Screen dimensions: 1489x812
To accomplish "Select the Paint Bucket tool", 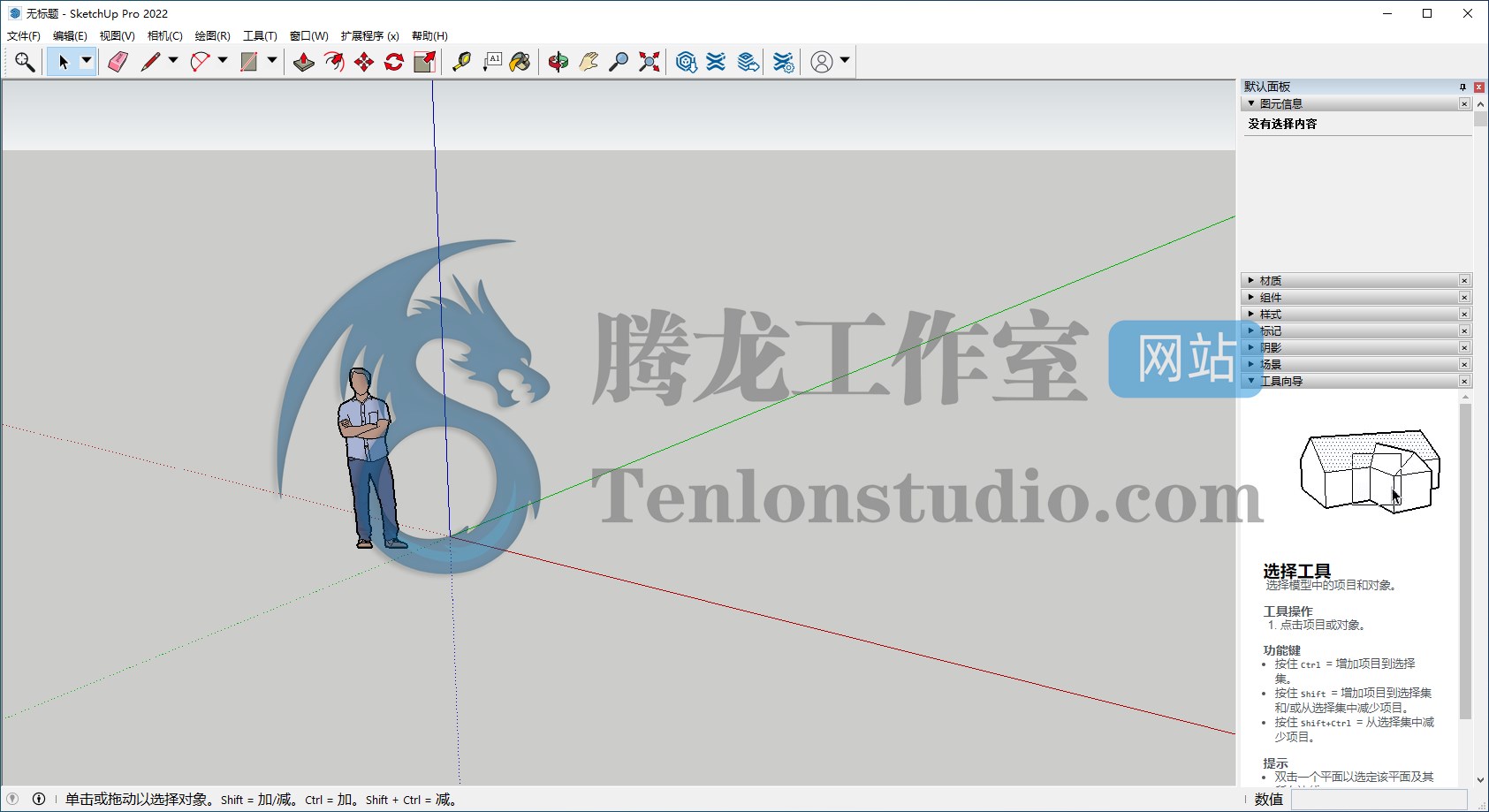I will click(x=520, y=62).
